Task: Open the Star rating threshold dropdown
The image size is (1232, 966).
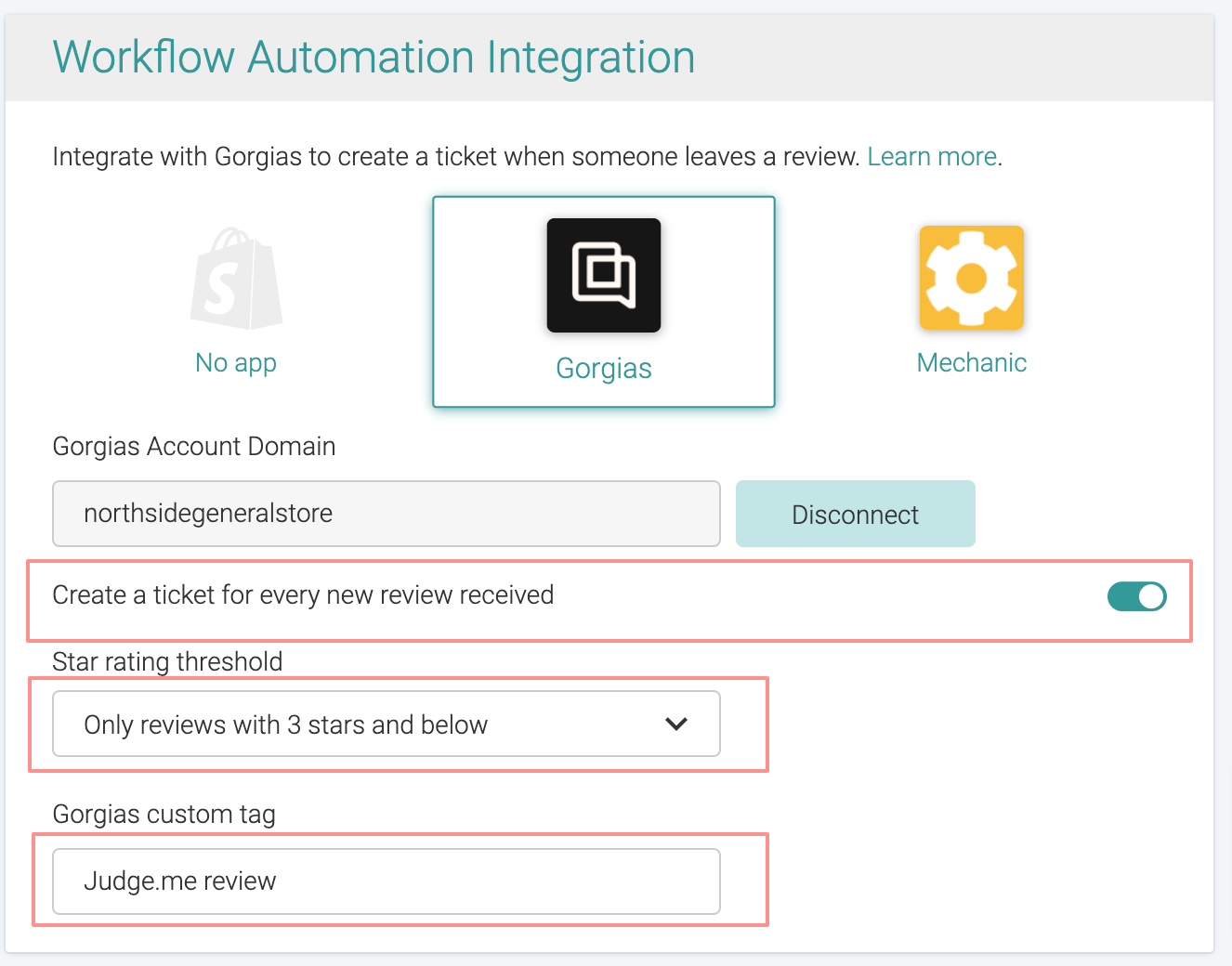Action: coord(387,724)
